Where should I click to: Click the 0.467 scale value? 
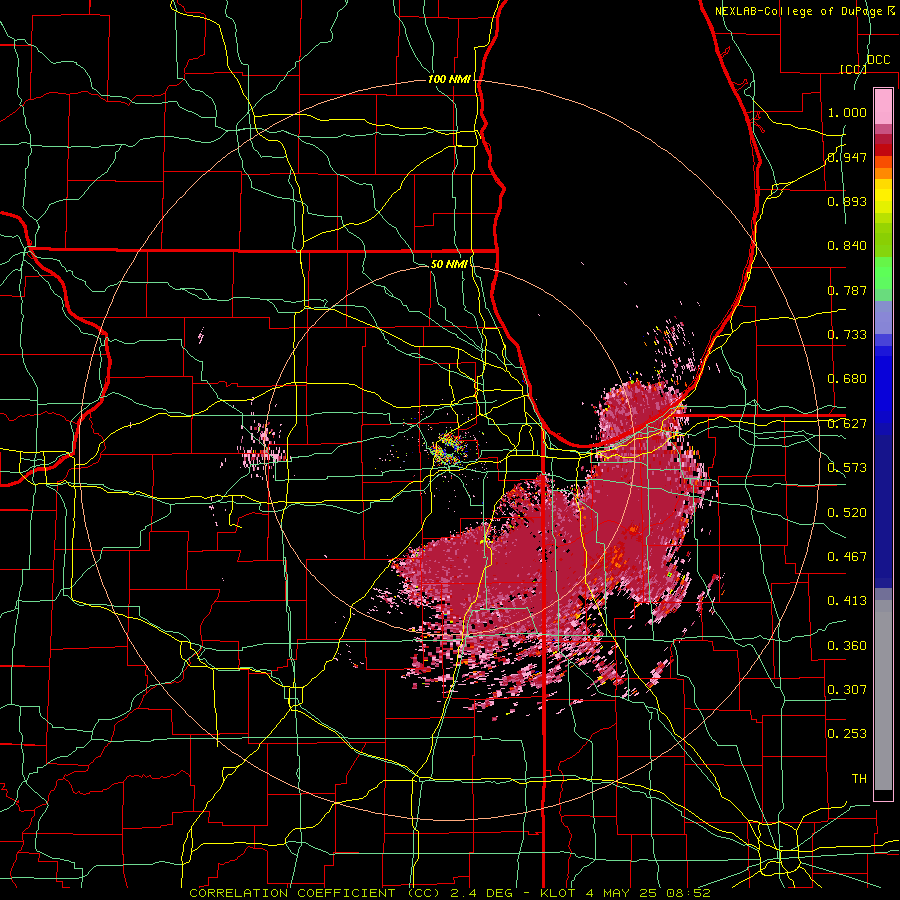coord(847,557)
